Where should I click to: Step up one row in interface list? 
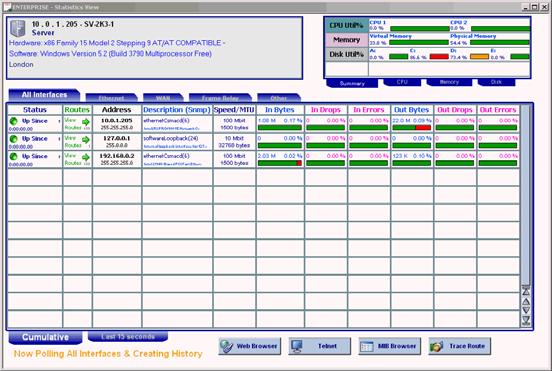(x=526, y=301)
